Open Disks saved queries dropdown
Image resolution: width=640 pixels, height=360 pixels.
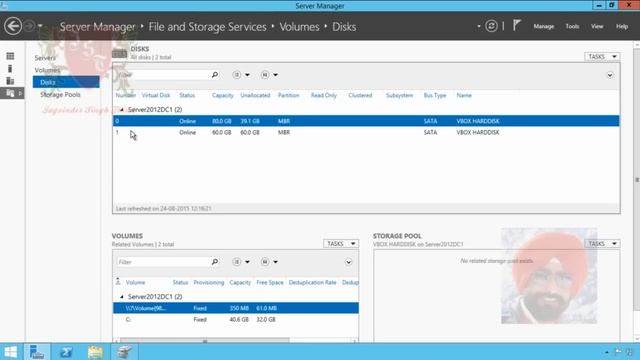coord(269,75)
